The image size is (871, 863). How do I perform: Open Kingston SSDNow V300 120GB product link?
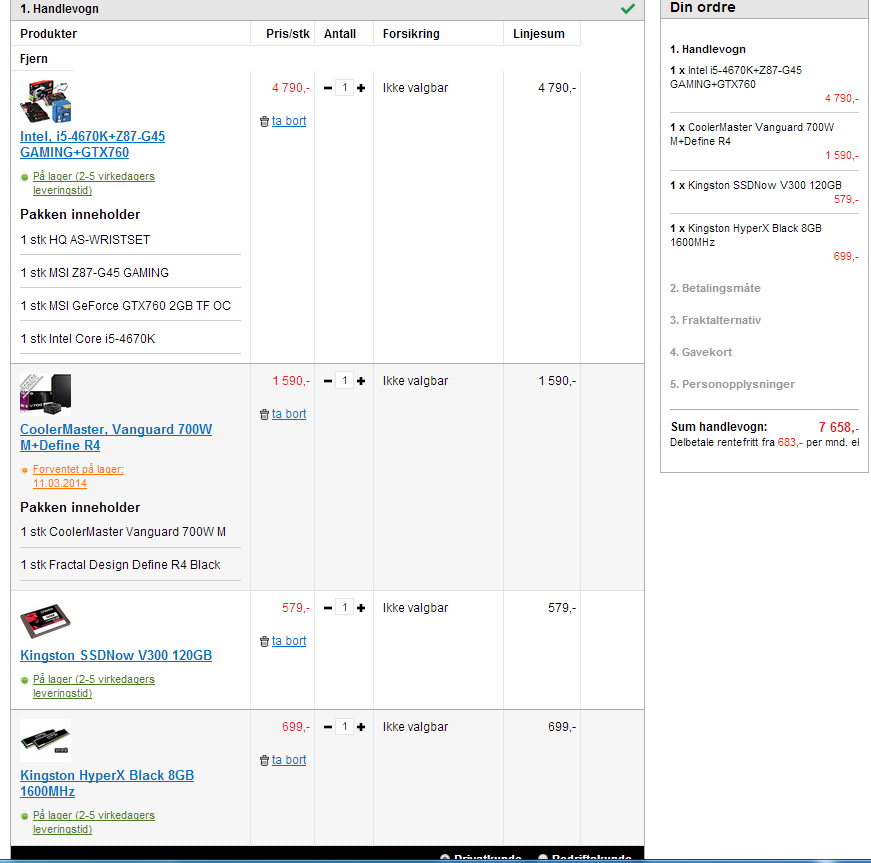point(116,655)
